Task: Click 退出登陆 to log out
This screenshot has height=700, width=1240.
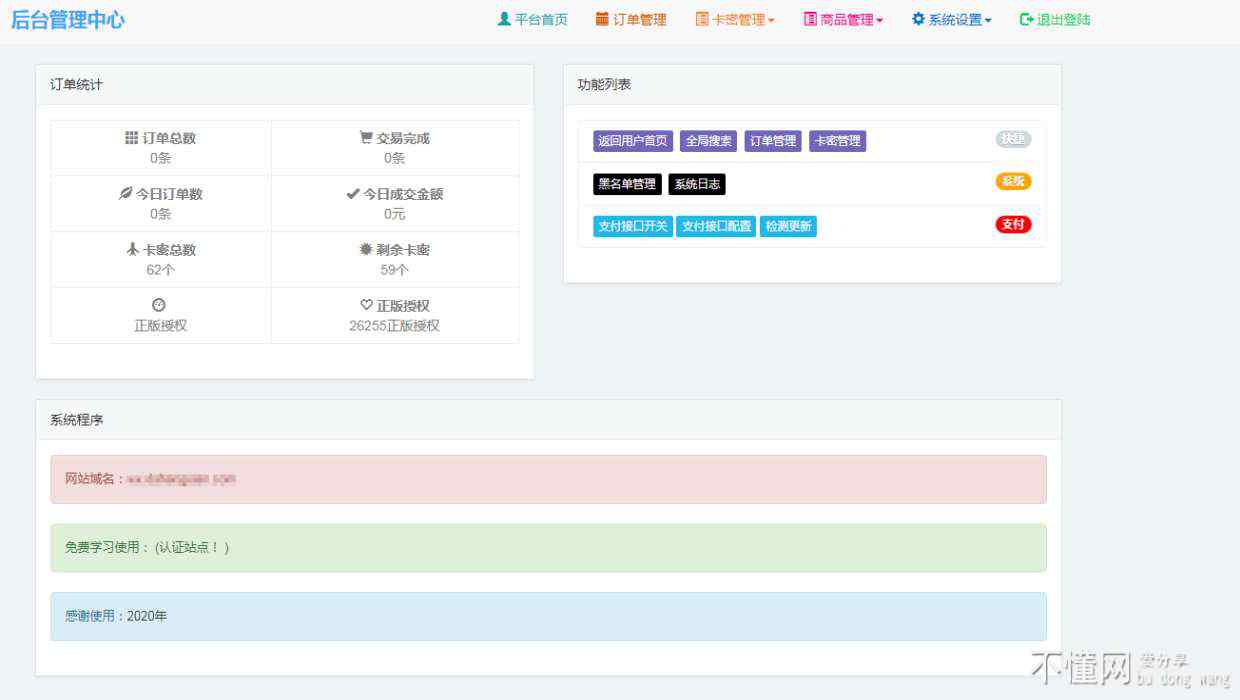Action: pos(1064,19)
